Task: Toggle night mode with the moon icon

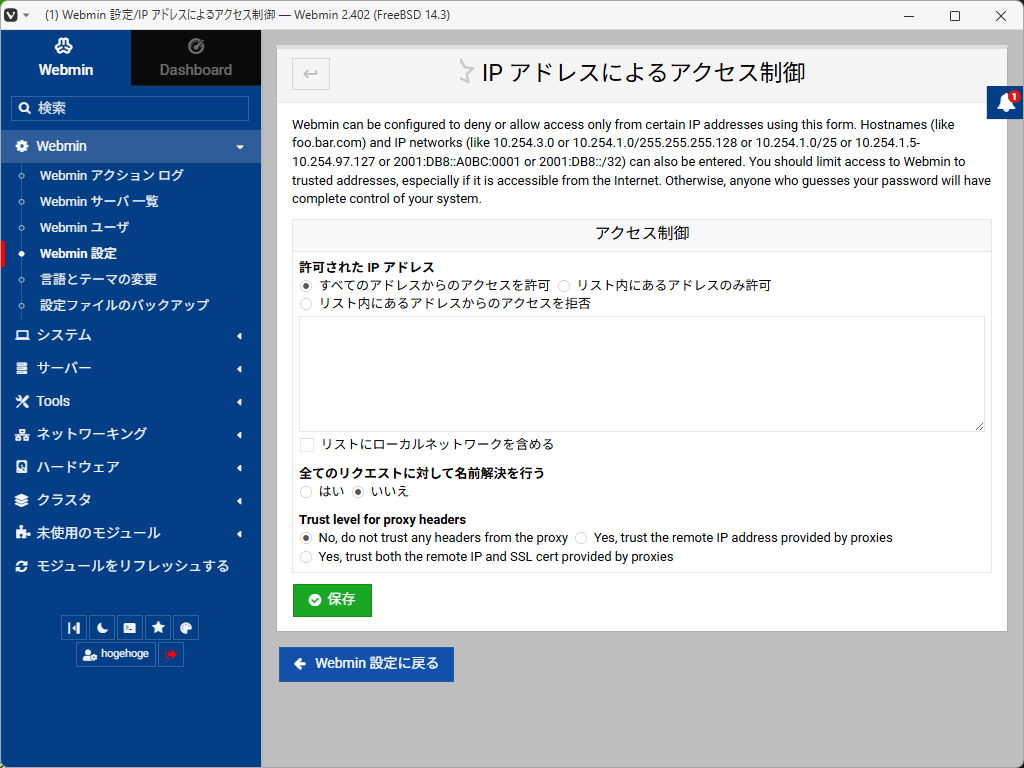Action: point(103,628)
